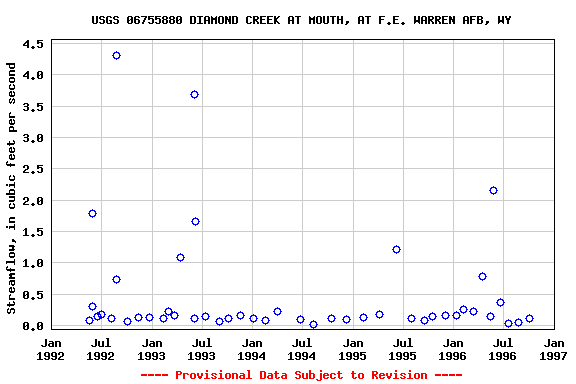
Task: Pick the 1996 data point near 2.15 cfs
Action: tap(493, 190)
